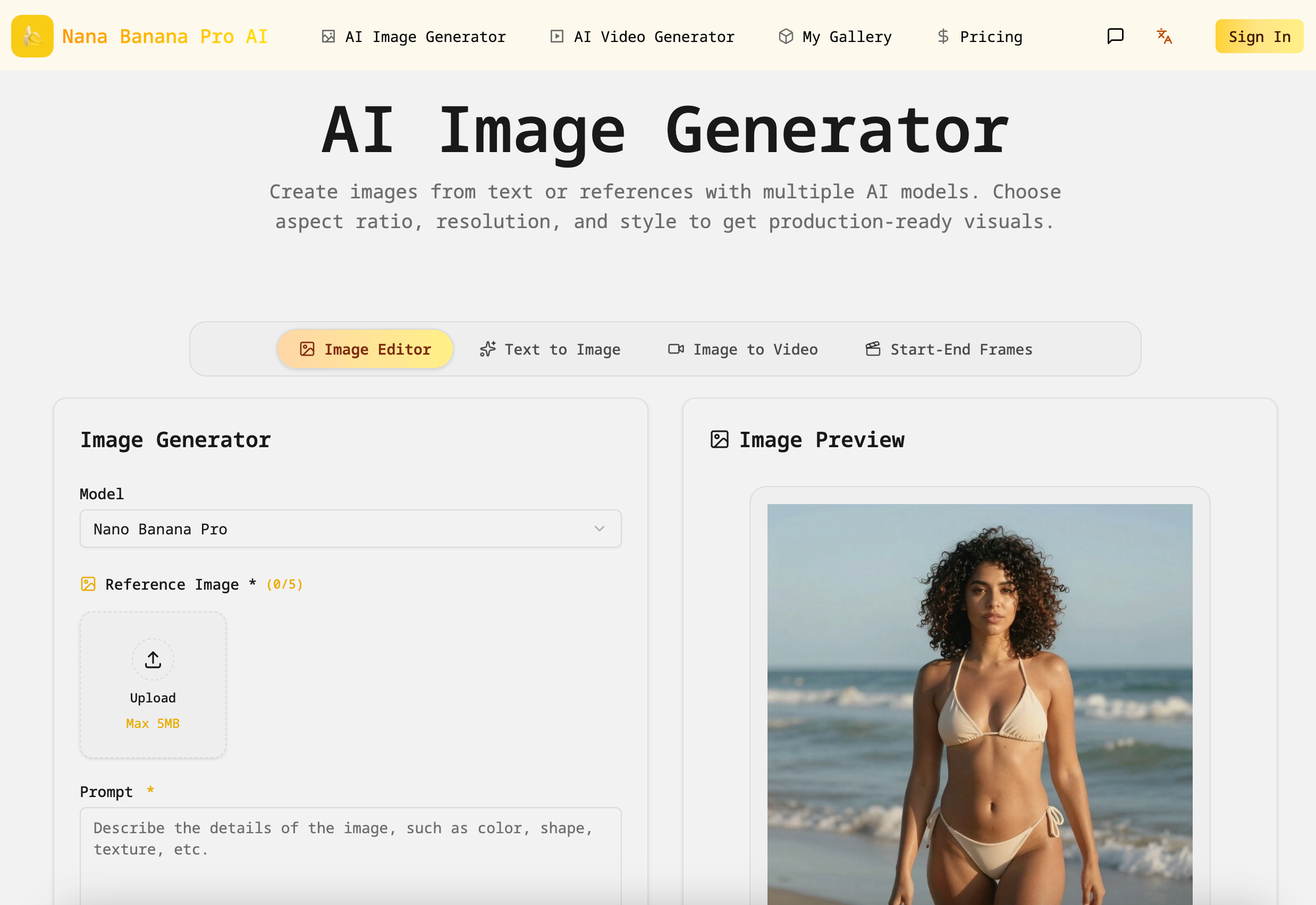1316x905 pixels.
Task: Click the yellow Reference Image icon
Action: [88, 583]
